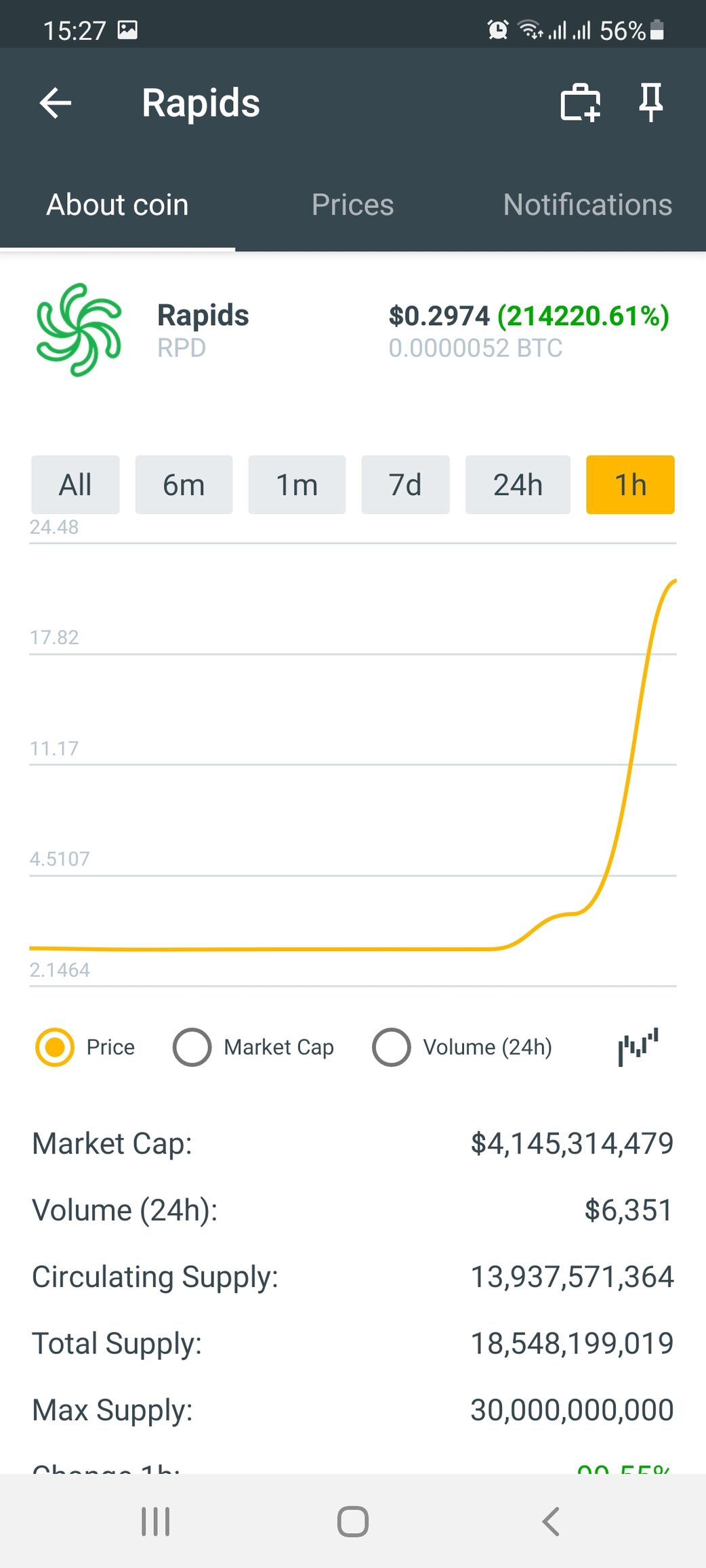The image size is (706, 1568).
Task: Switch to candlestick chart view
Action: (638, 1046)
